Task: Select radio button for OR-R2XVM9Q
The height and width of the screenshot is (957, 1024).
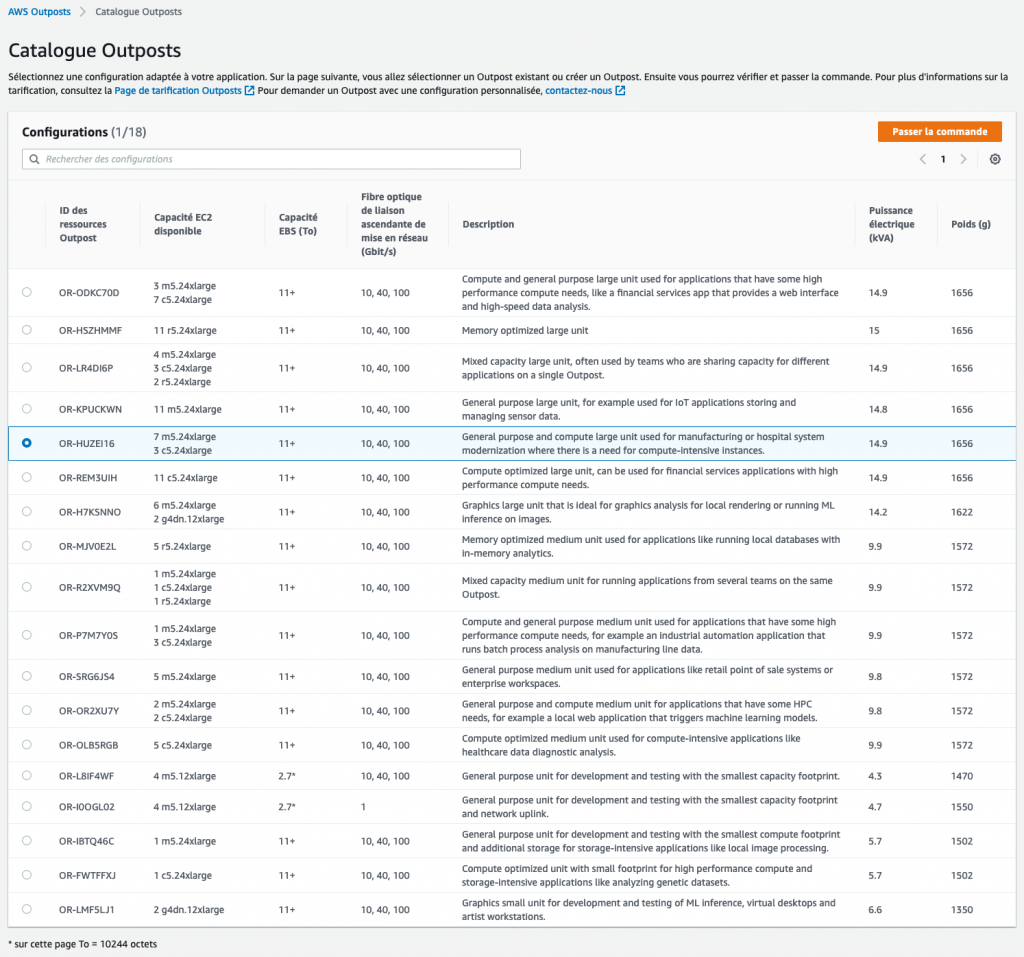Action: coord(27,587)
